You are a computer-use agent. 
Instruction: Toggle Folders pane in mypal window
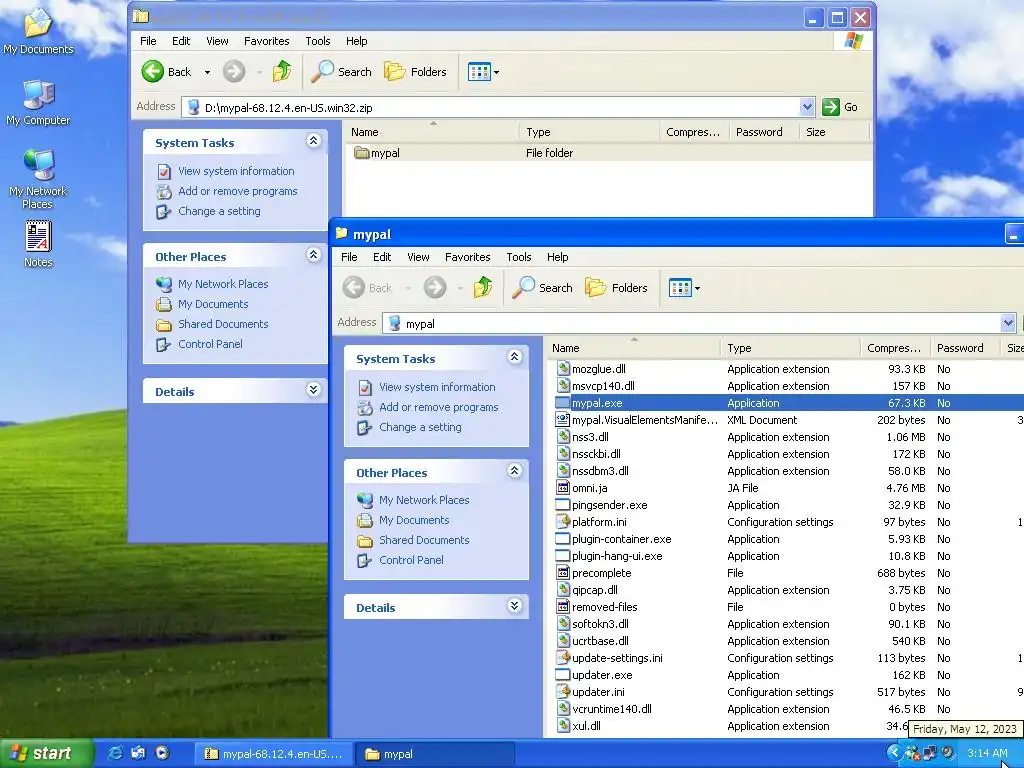tap(616, 287)
